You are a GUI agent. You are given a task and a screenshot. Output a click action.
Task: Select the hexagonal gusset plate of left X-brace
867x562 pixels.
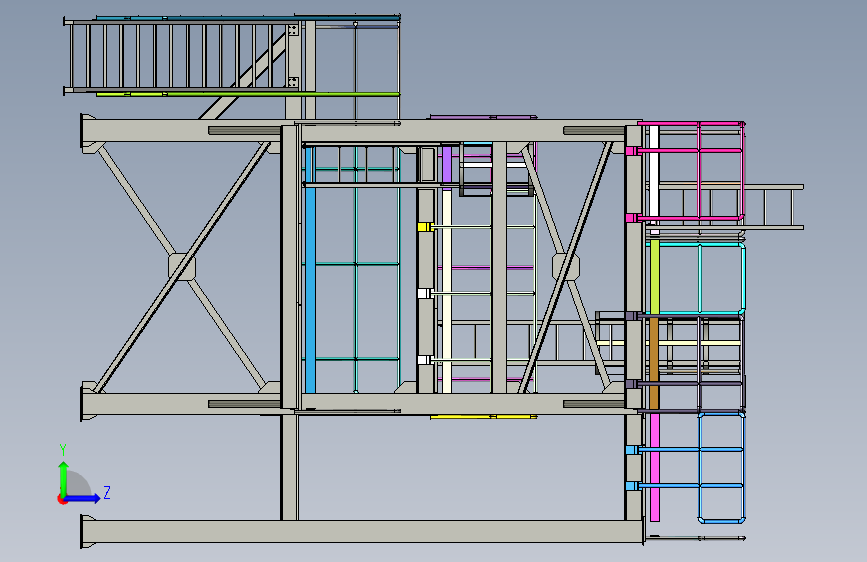182,267
